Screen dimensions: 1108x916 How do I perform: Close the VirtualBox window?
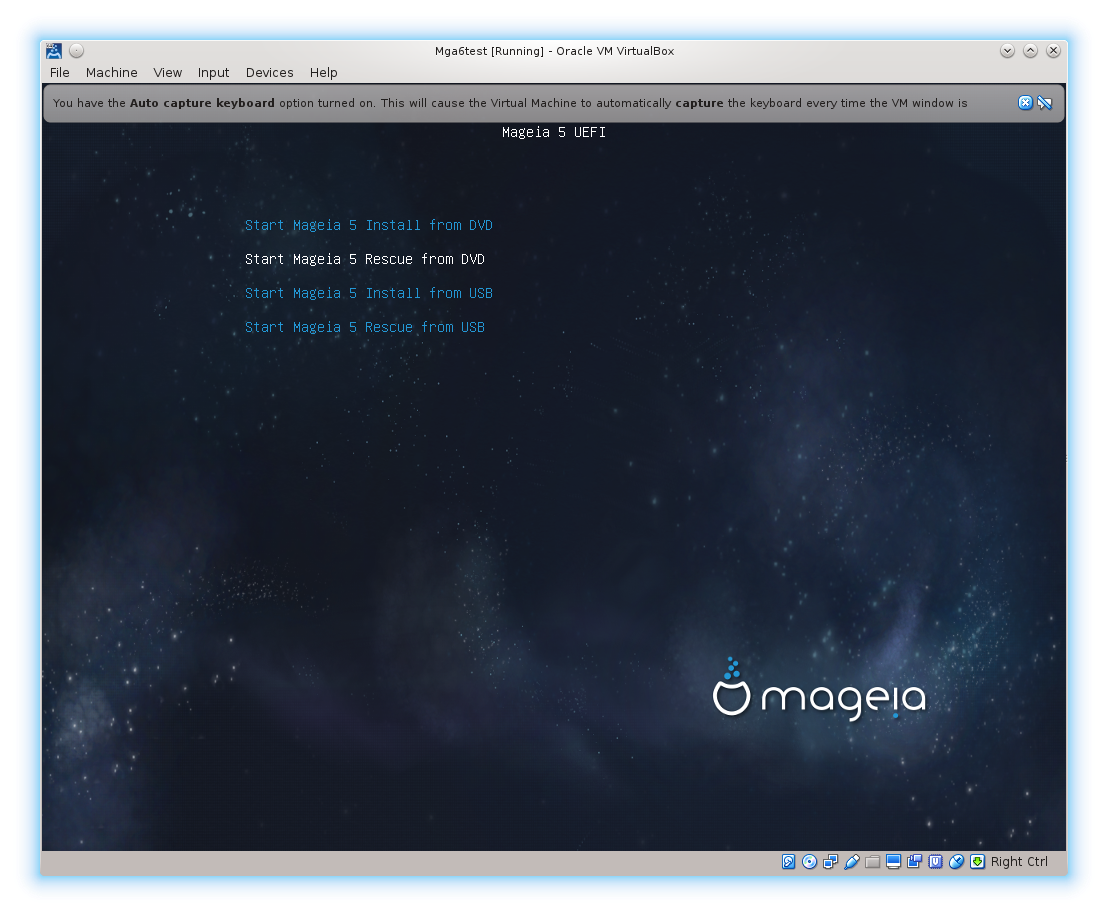click(x=1053, y=51)
